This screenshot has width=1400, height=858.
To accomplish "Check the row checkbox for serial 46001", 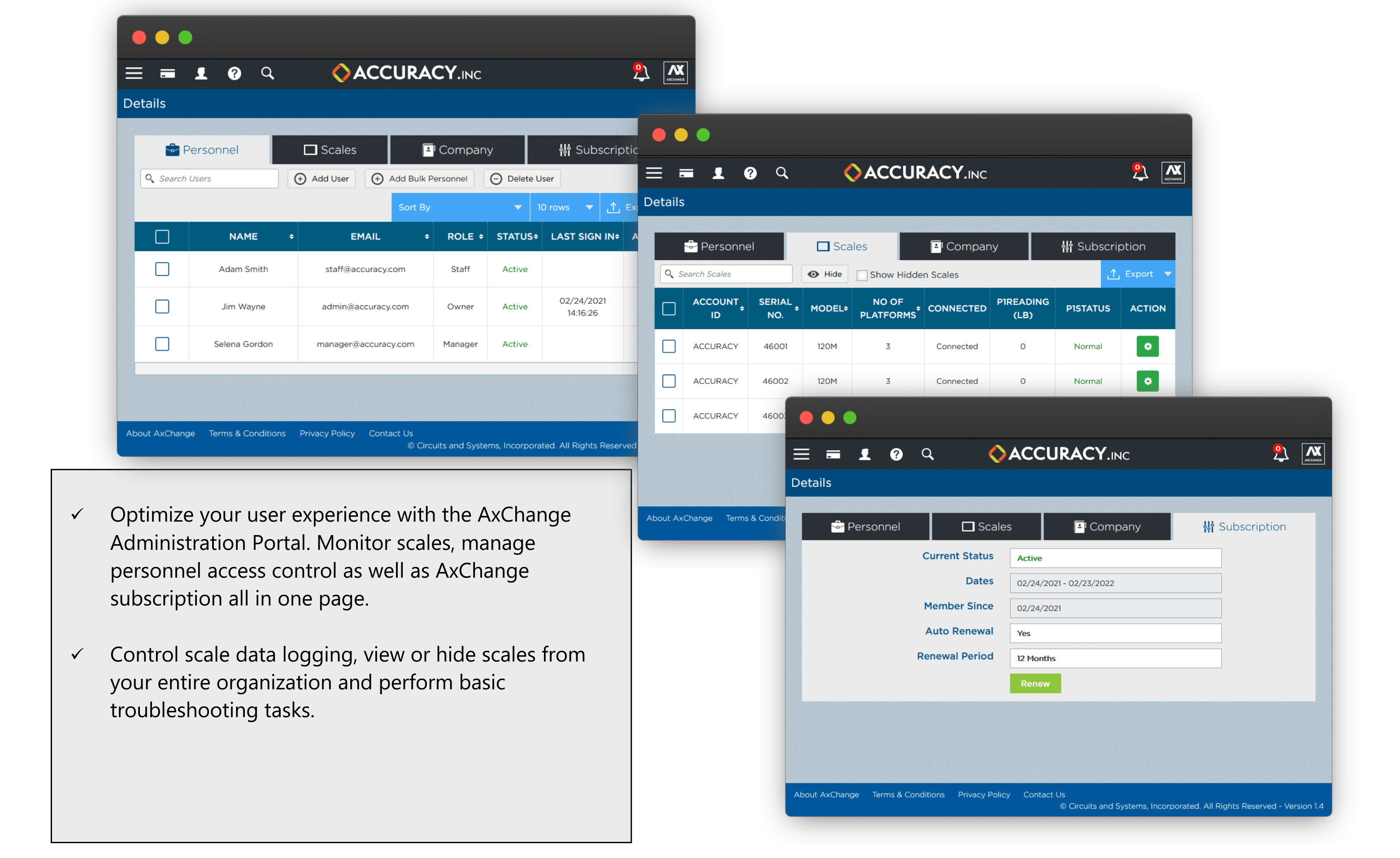I will pos(669,346).
